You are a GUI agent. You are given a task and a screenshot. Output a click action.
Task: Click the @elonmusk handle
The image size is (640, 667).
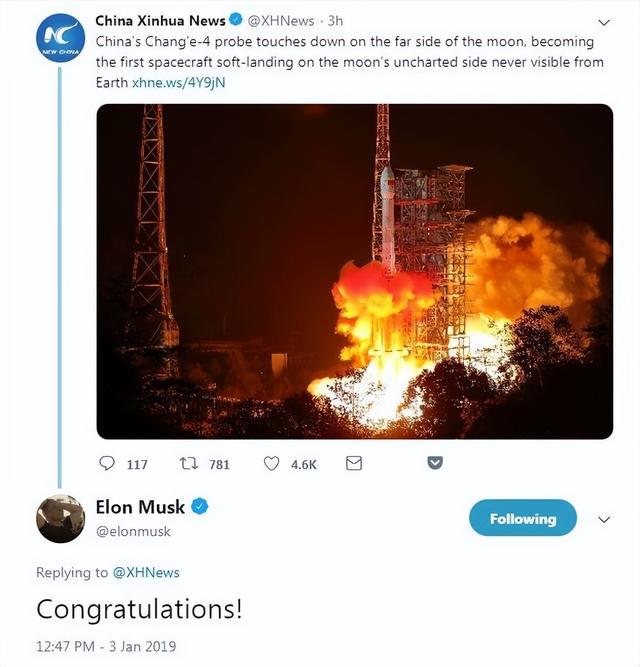133,532
